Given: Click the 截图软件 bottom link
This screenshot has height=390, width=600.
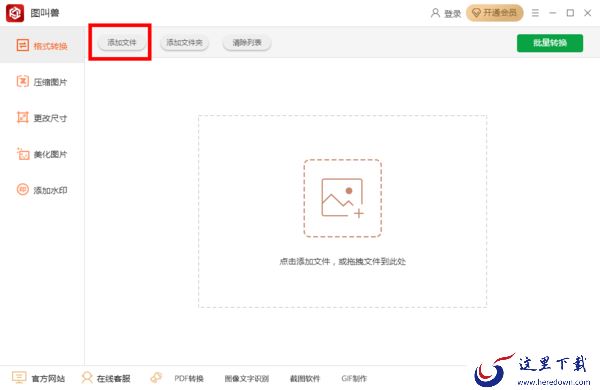Looking at the screenshot, I should 305,379.
